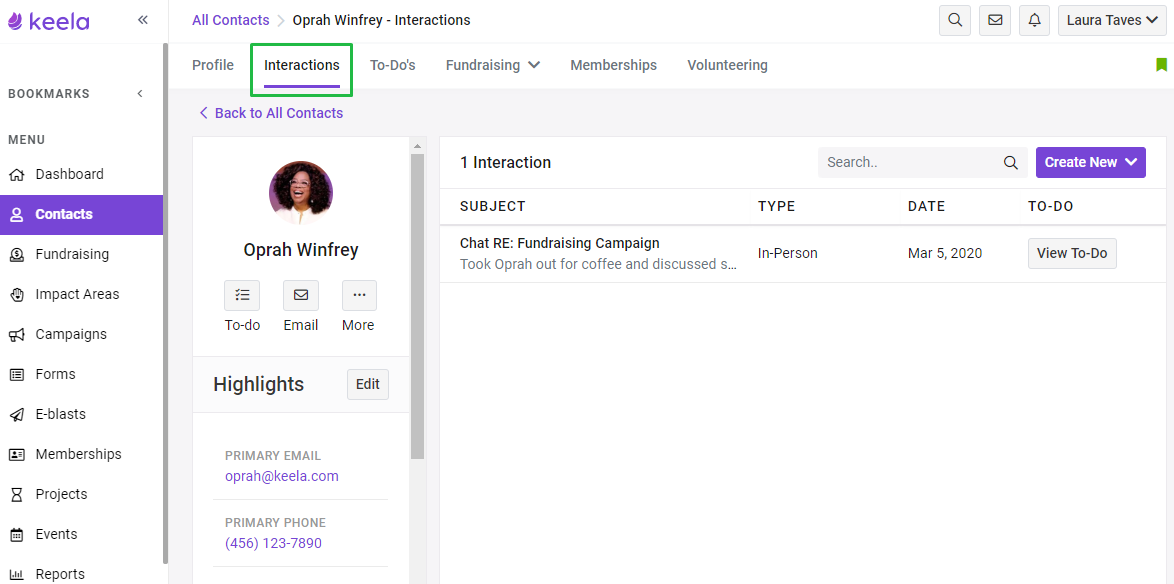
Task: Click the Email envelope button under profile
Action: (301, 296)
